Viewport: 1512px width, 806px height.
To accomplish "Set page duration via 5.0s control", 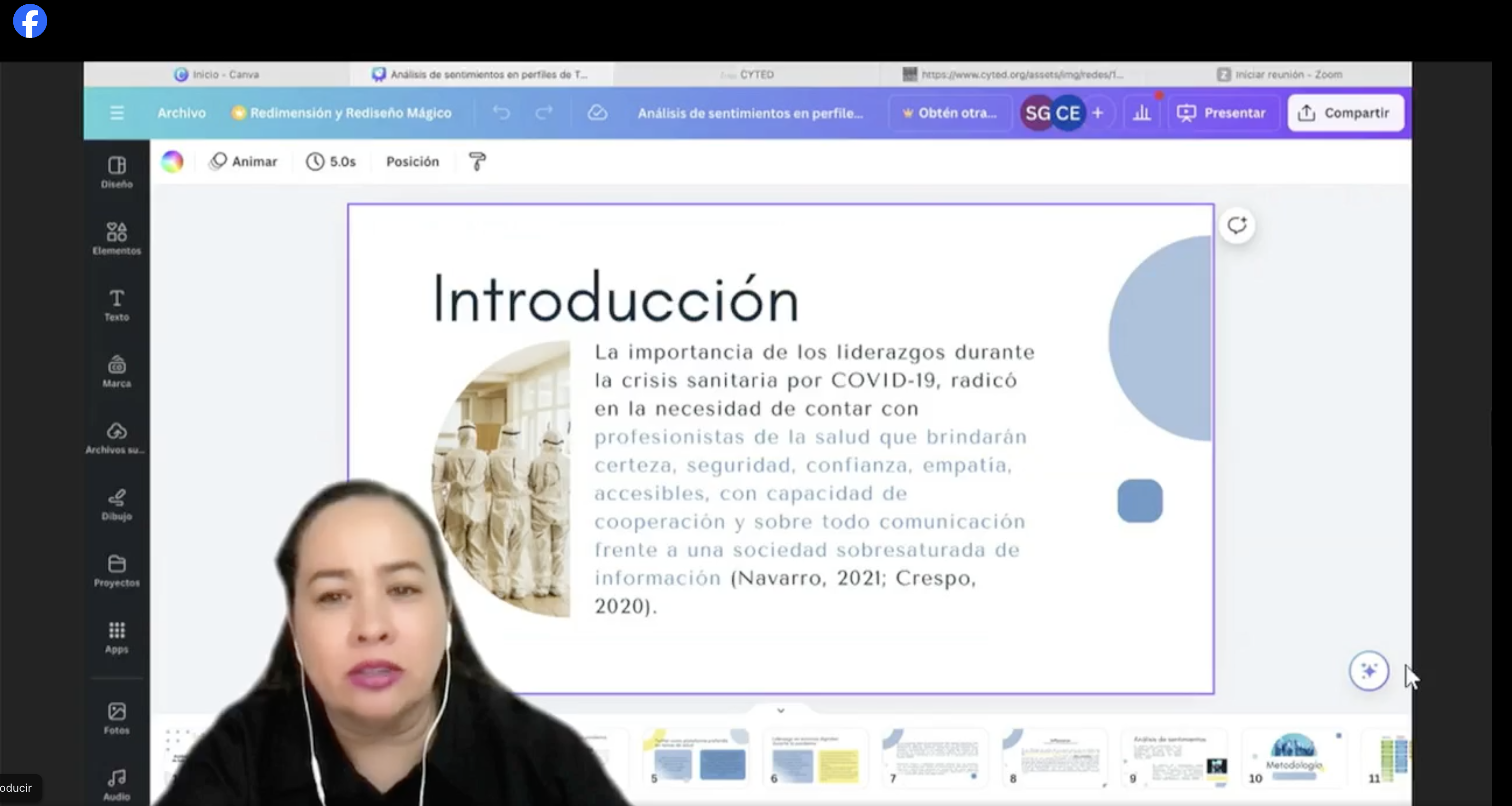I will [331, 162].
